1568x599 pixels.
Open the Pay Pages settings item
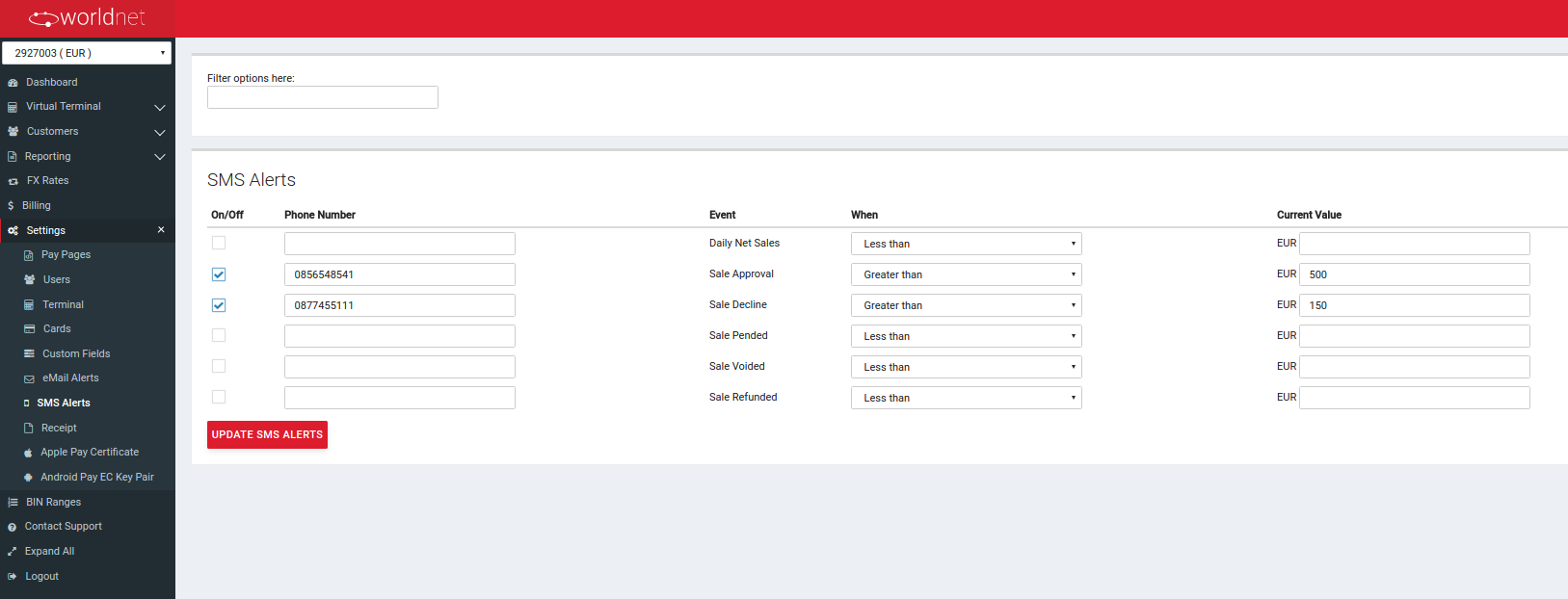pos(66,255)
